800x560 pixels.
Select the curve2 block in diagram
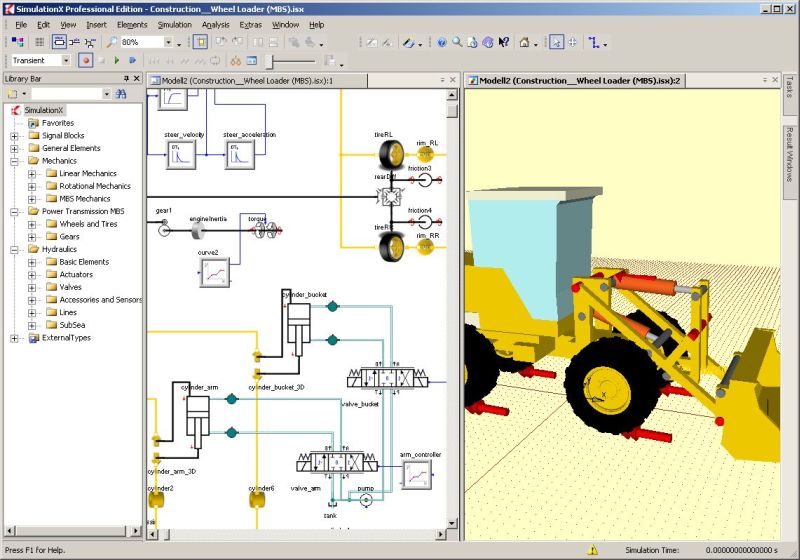[x=214, y=272]
